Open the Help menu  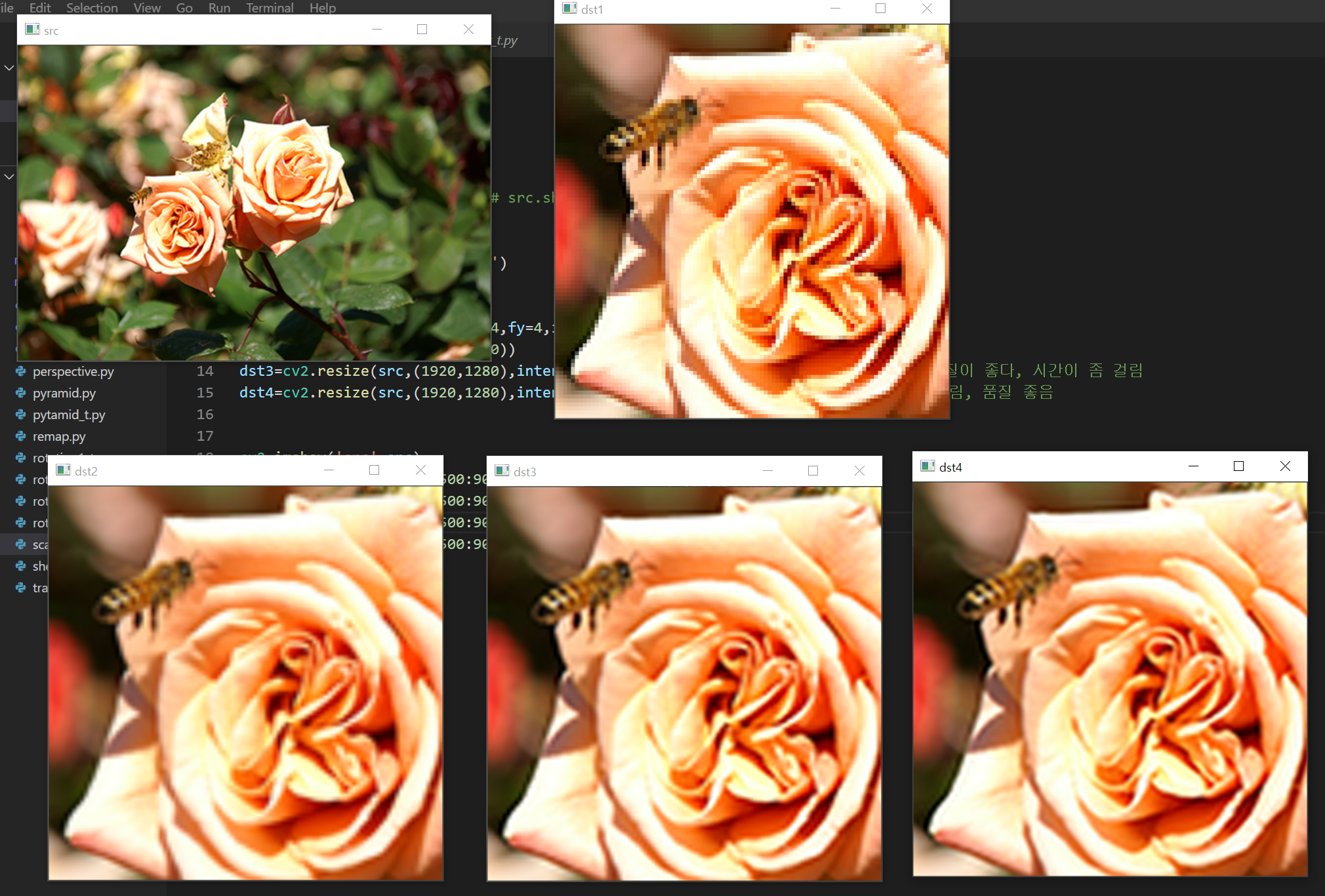click(x=322, y=8)
